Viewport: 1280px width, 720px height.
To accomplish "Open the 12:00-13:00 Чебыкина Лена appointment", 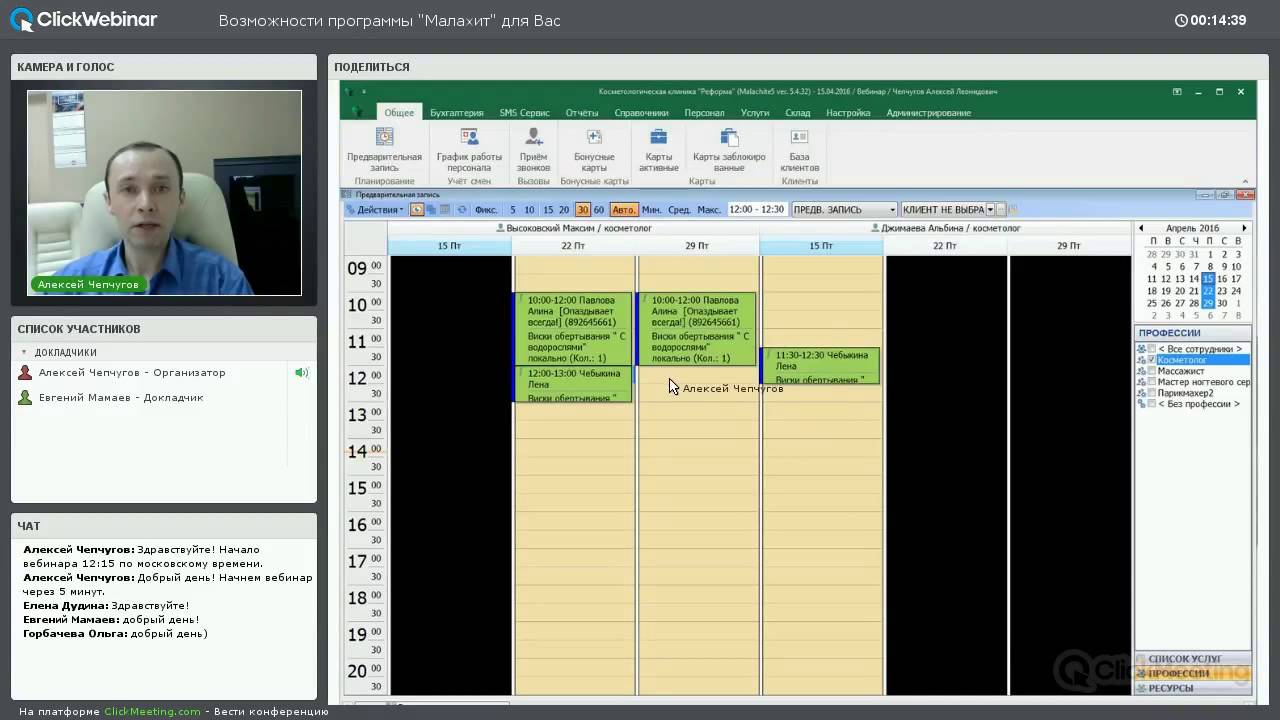I will pos(573,384).
